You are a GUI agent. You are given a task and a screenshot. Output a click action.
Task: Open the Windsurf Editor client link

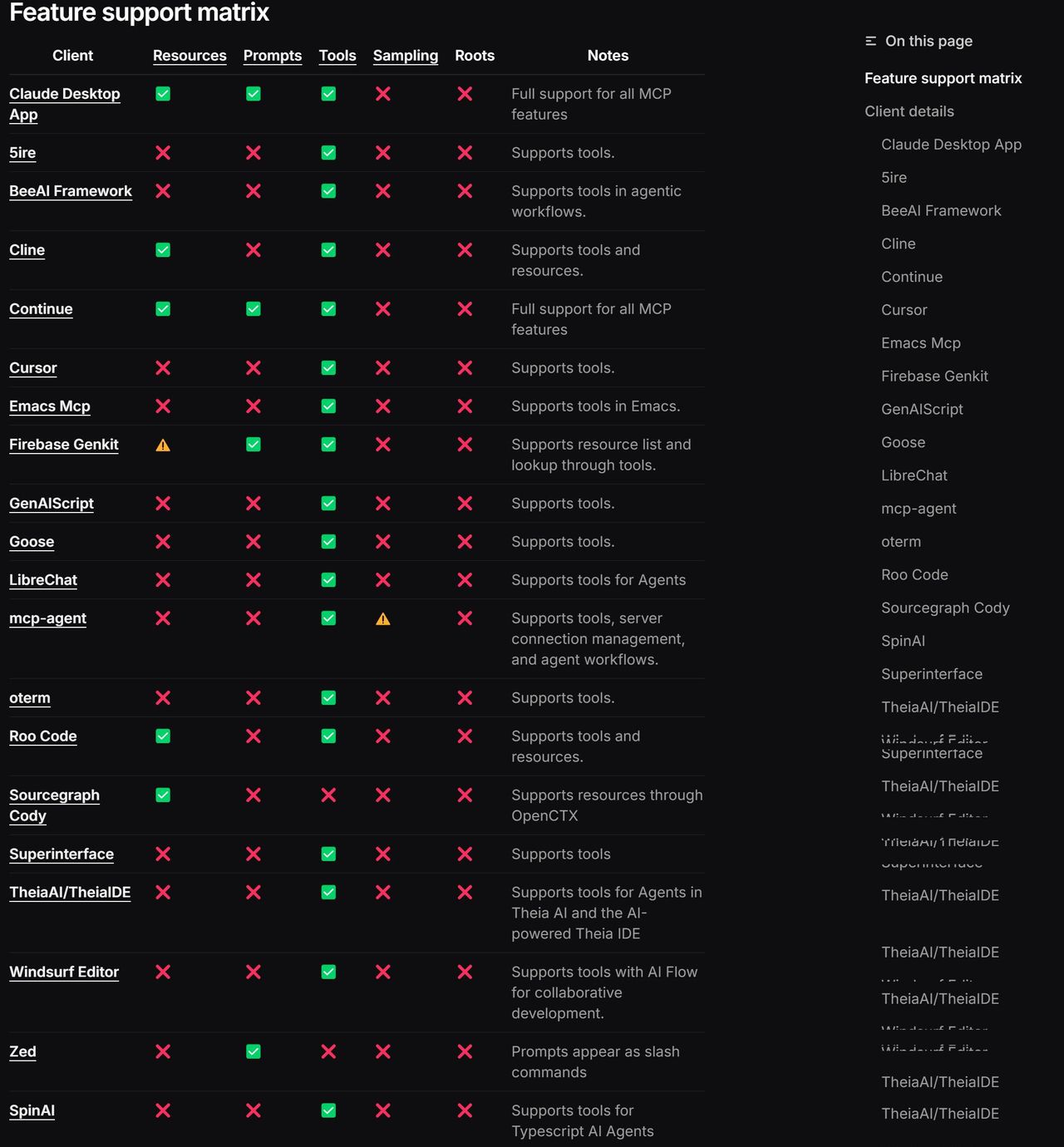point(64,972)
